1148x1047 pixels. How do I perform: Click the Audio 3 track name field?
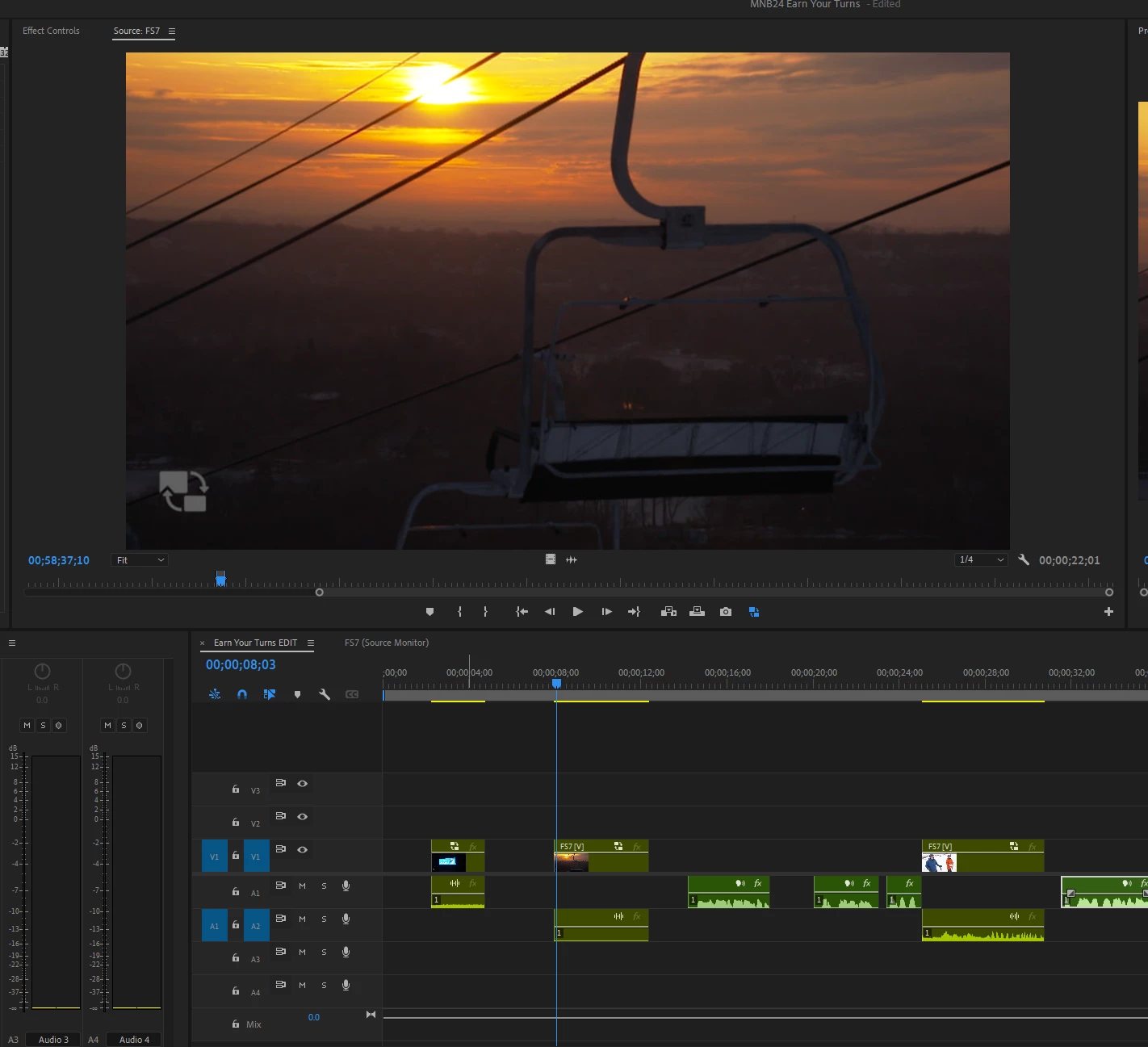click(54, 1040)
